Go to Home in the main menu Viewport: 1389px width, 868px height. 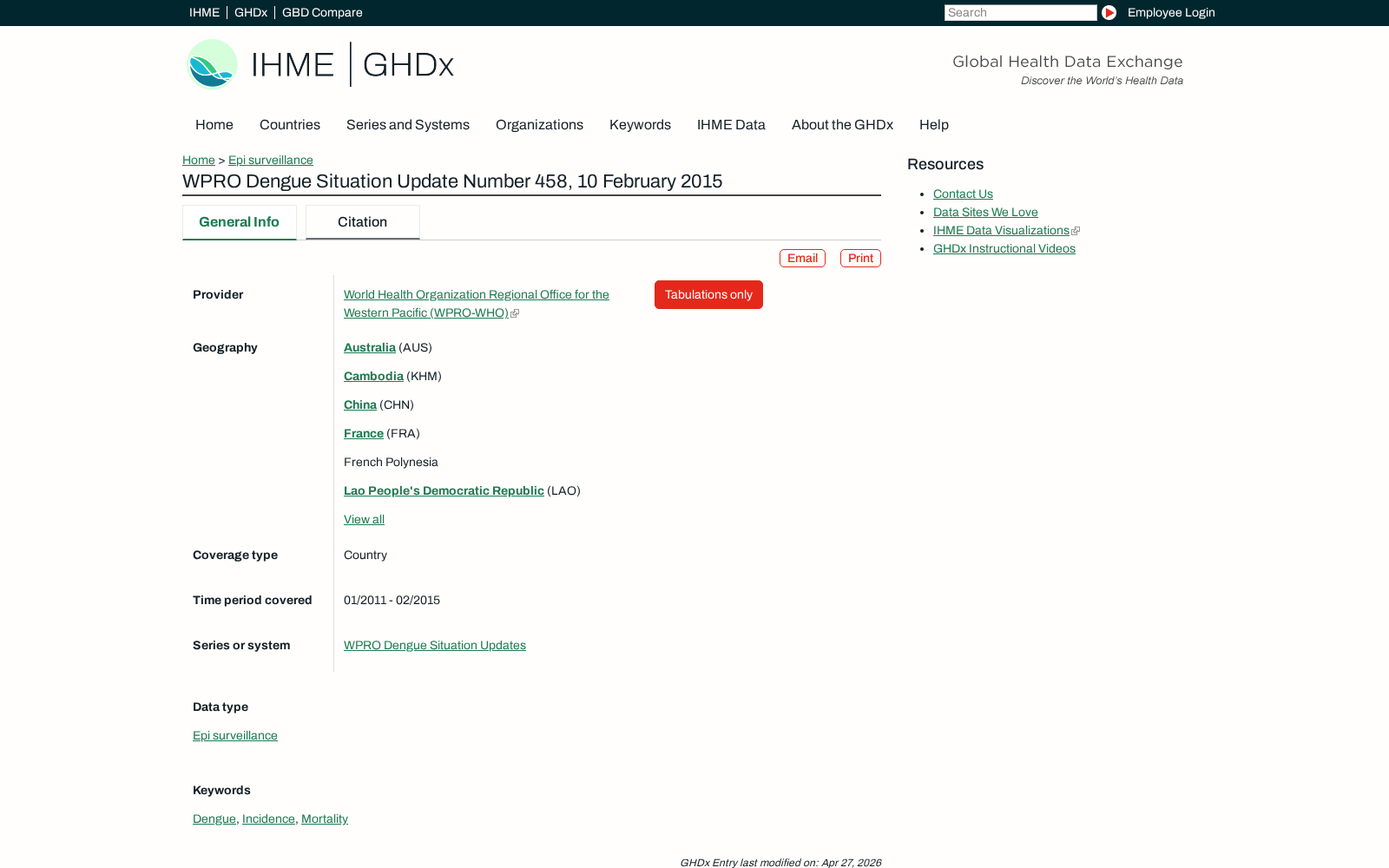coord(214,125)
